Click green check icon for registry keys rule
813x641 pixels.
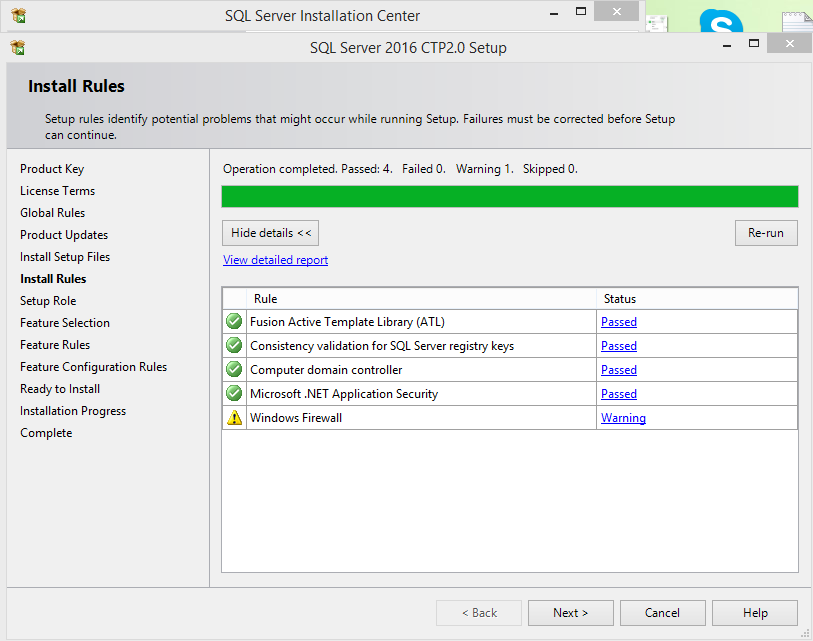coord(234,345)
